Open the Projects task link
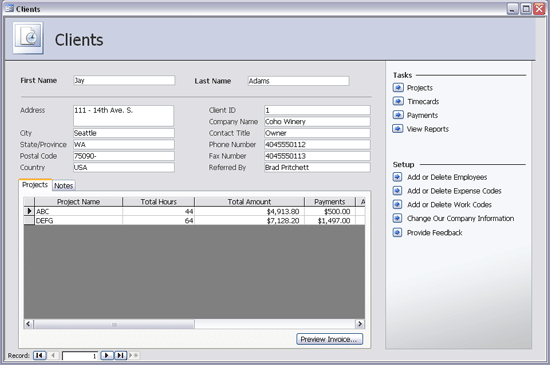 420,88
